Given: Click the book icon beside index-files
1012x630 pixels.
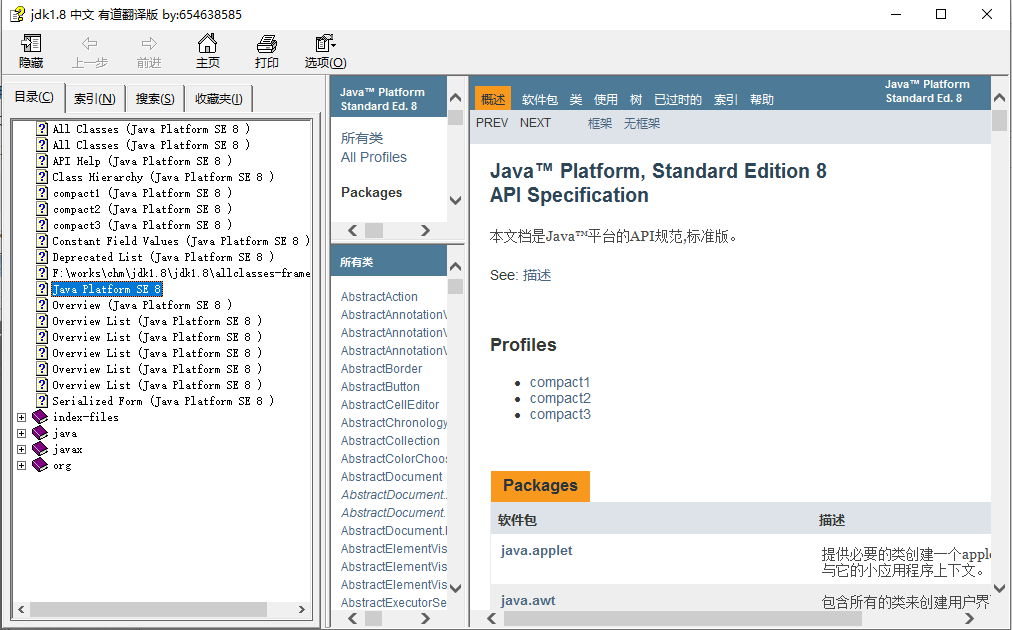Looking at the screenshot, I should pos(40,417).
